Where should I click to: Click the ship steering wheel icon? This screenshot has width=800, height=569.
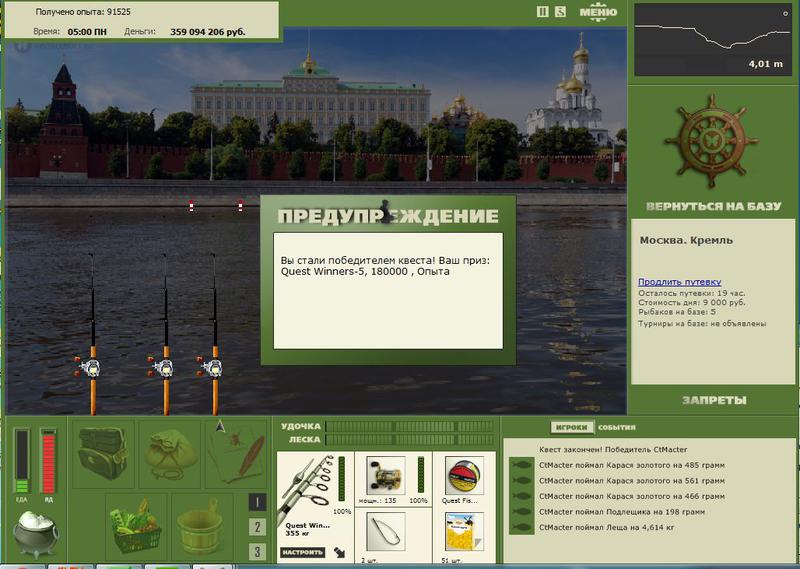tap(711, 141)
